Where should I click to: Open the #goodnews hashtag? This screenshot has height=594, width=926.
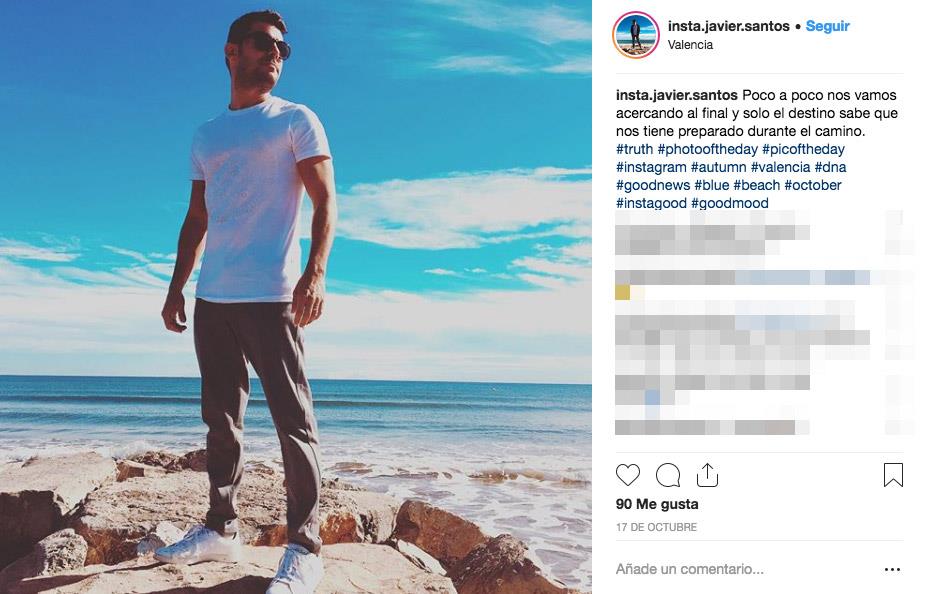pyautogui.click(x=653, y=185)
